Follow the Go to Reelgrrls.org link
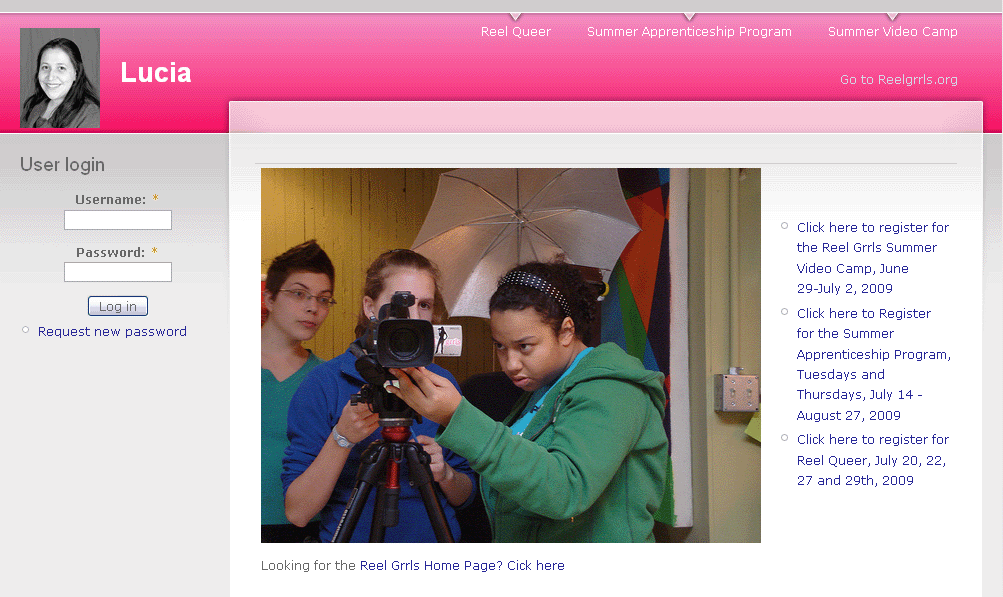Image resolution: width=1003 pixels, height=597 pixels. coord(898,79)
